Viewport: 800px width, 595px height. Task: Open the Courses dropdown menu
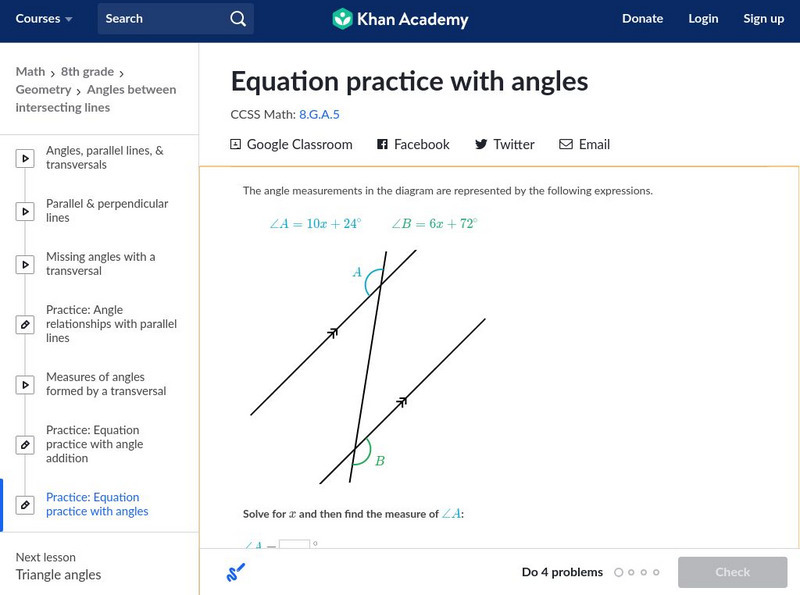[x=44, y=19]
